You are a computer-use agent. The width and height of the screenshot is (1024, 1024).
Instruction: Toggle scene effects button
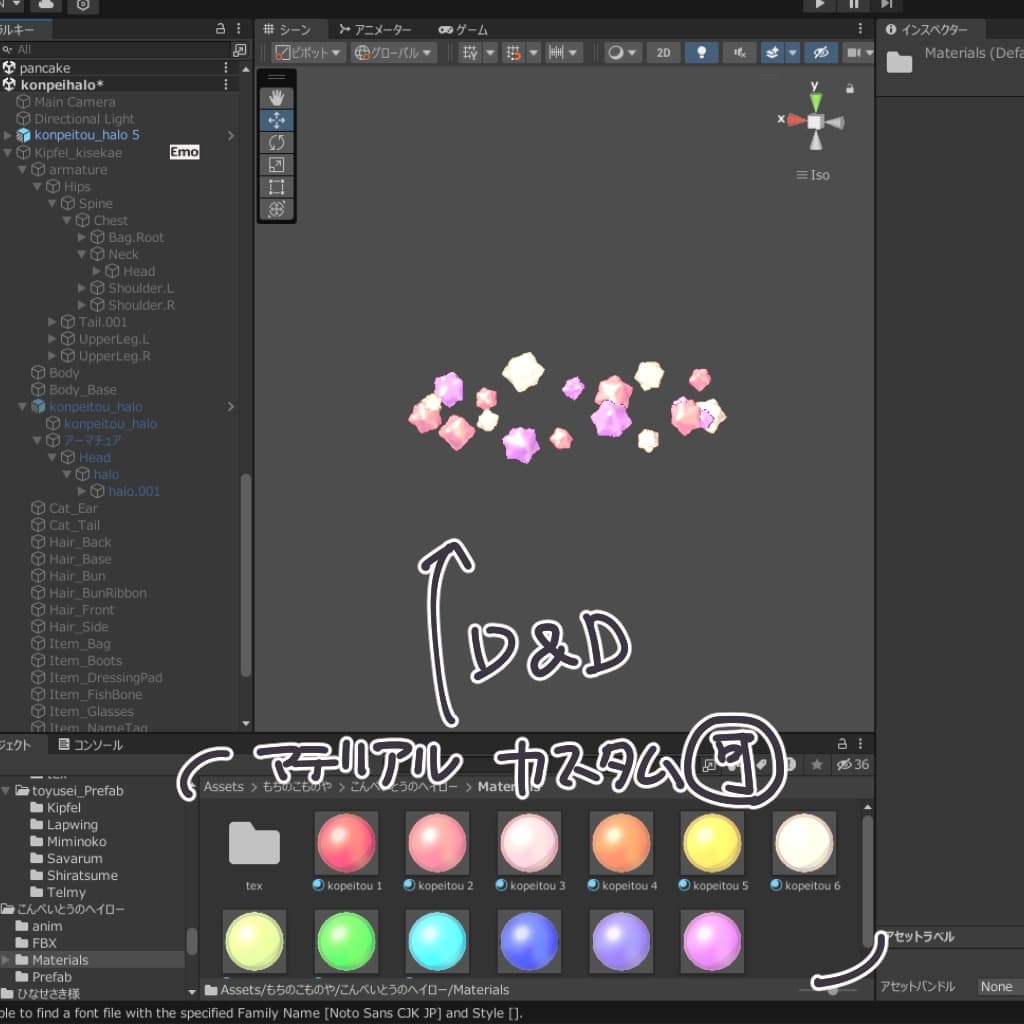[x=772, y=53]
